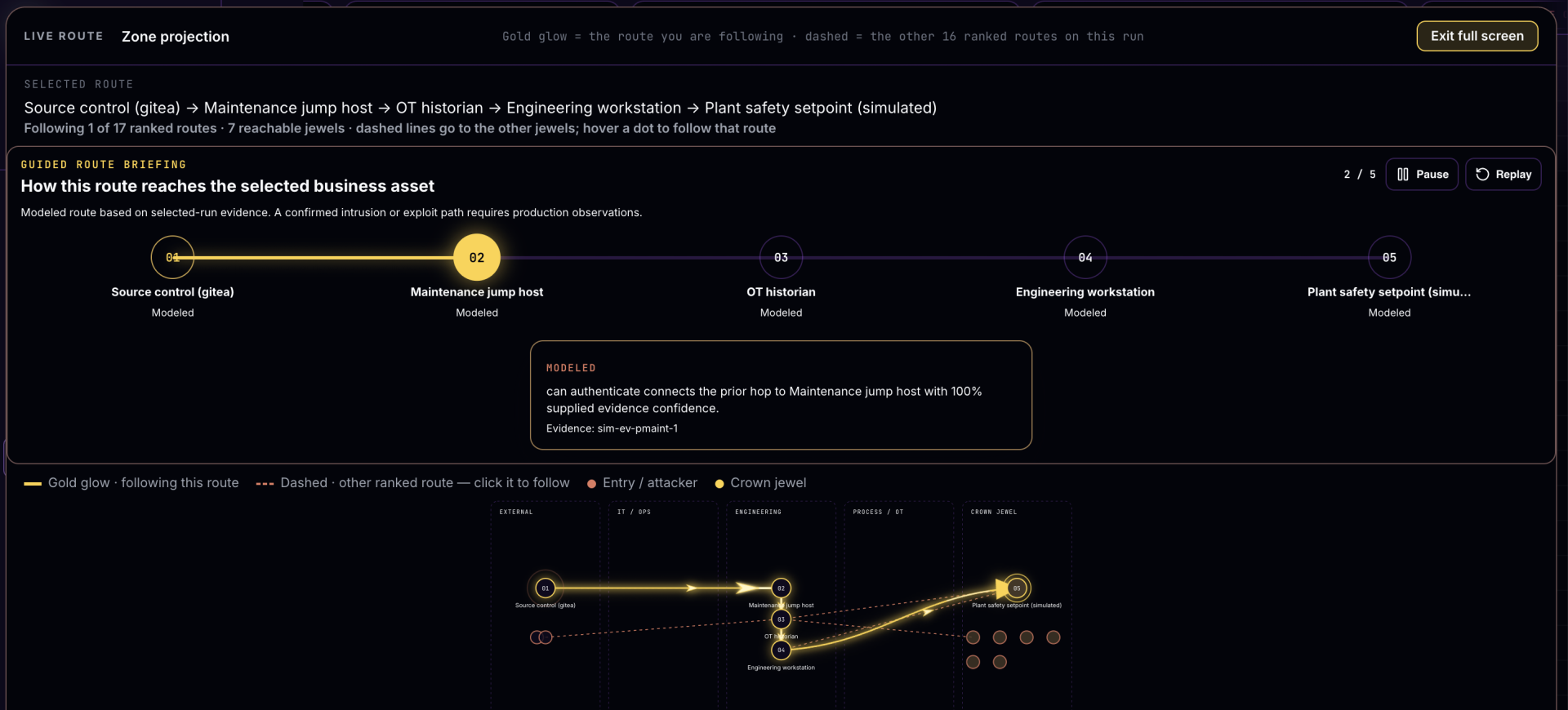Image resolution: width=1568 pixels, height=710 pixels.
Task: Click the 'ENGINEERING' zone header
Action: (x=758, y=513)
